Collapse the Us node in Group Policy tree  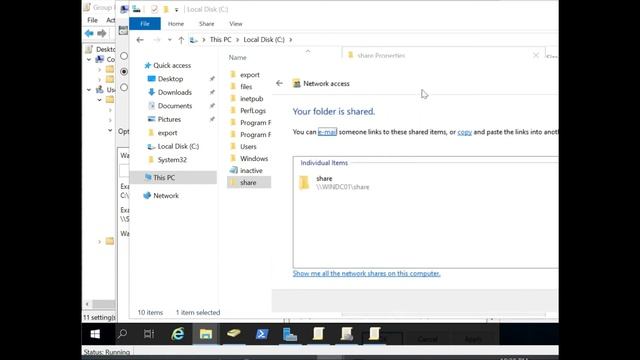pos(89,89)
